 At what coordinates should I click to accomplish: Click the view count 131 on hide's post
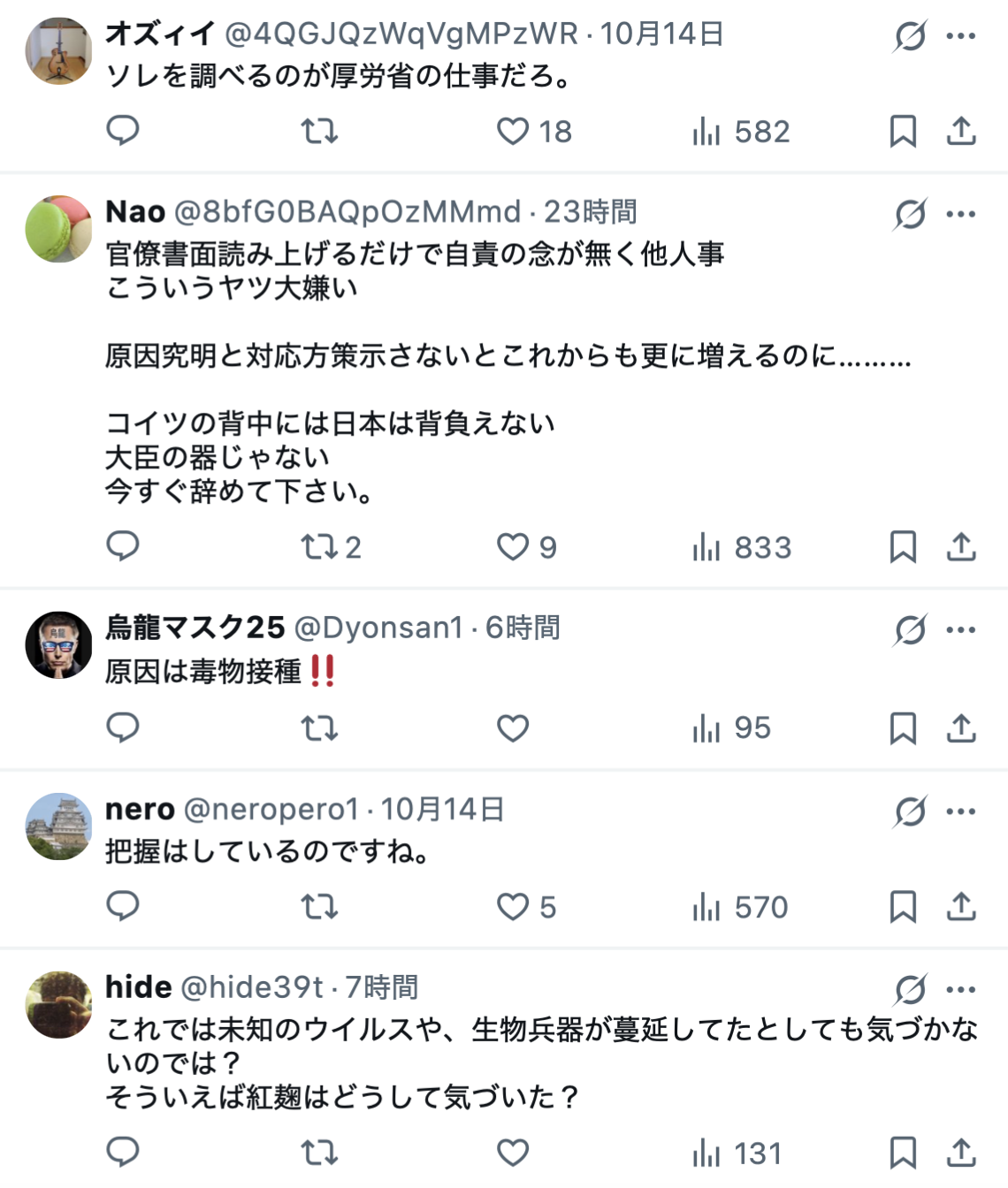[x=738, y=1154]
